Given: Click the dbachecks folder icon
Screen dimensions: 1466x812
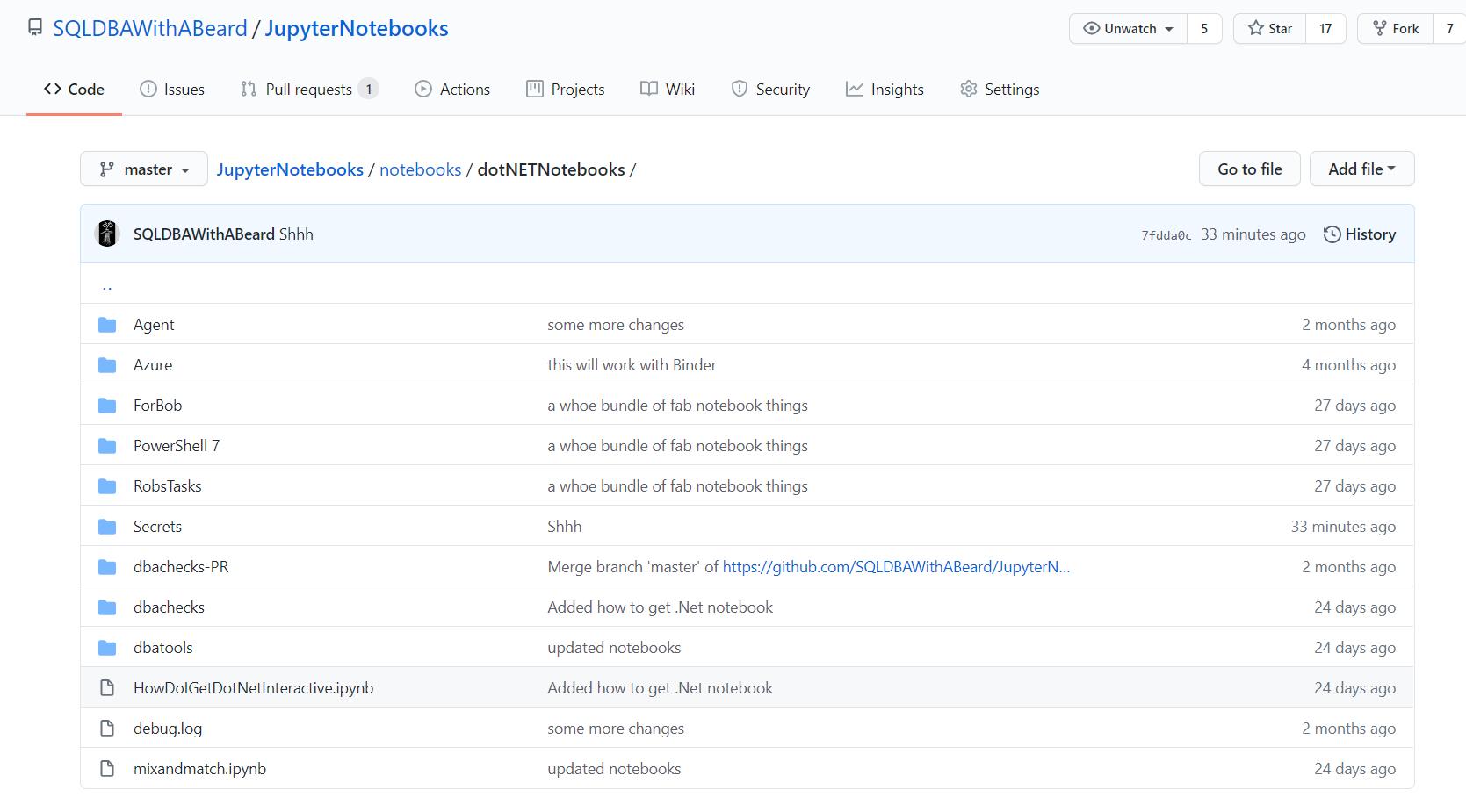Looking at the screenshot, I should 107,607.
